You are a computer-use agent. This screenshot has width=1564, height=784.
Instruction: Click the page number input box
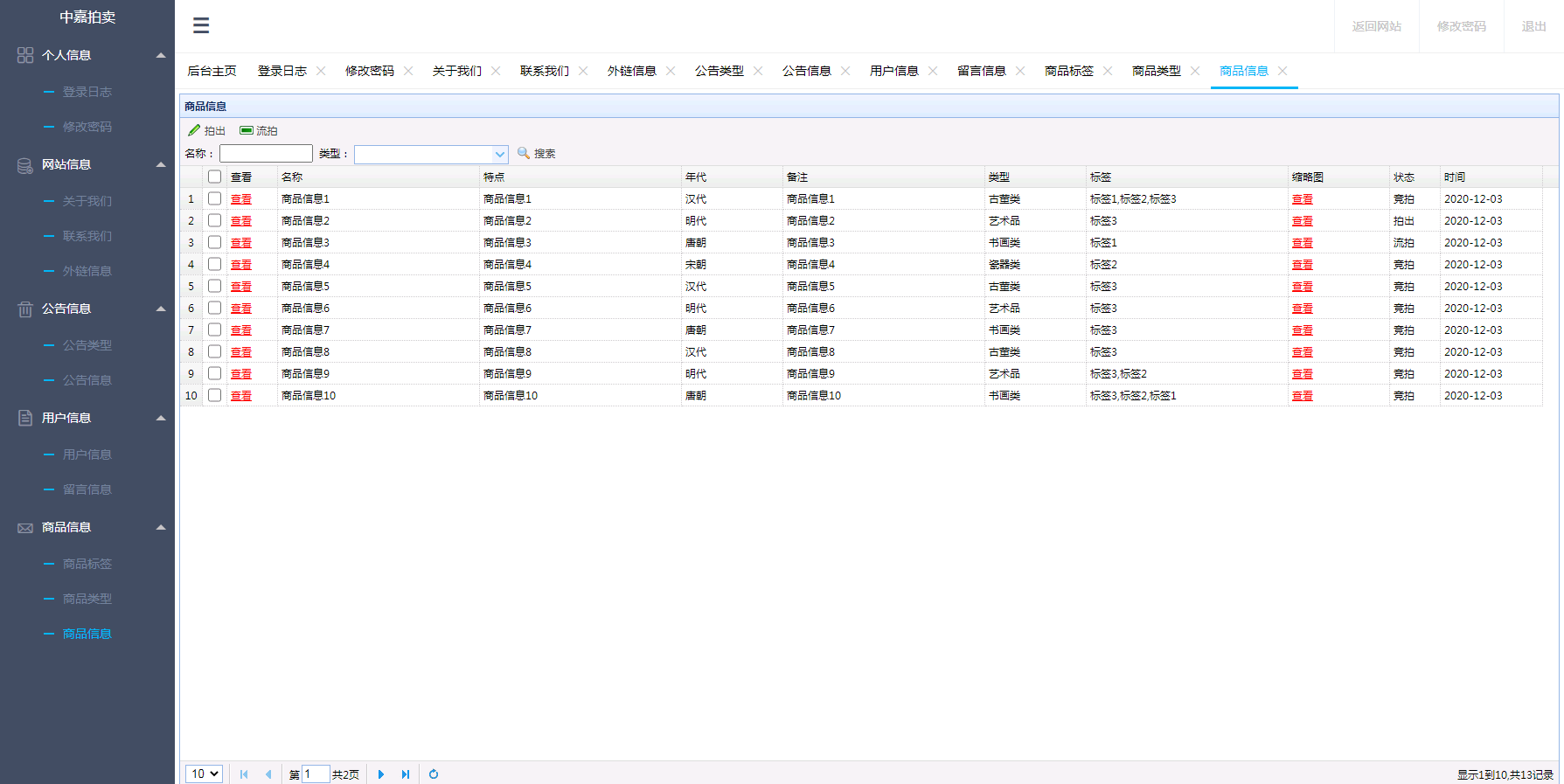[x=316, y=774]
